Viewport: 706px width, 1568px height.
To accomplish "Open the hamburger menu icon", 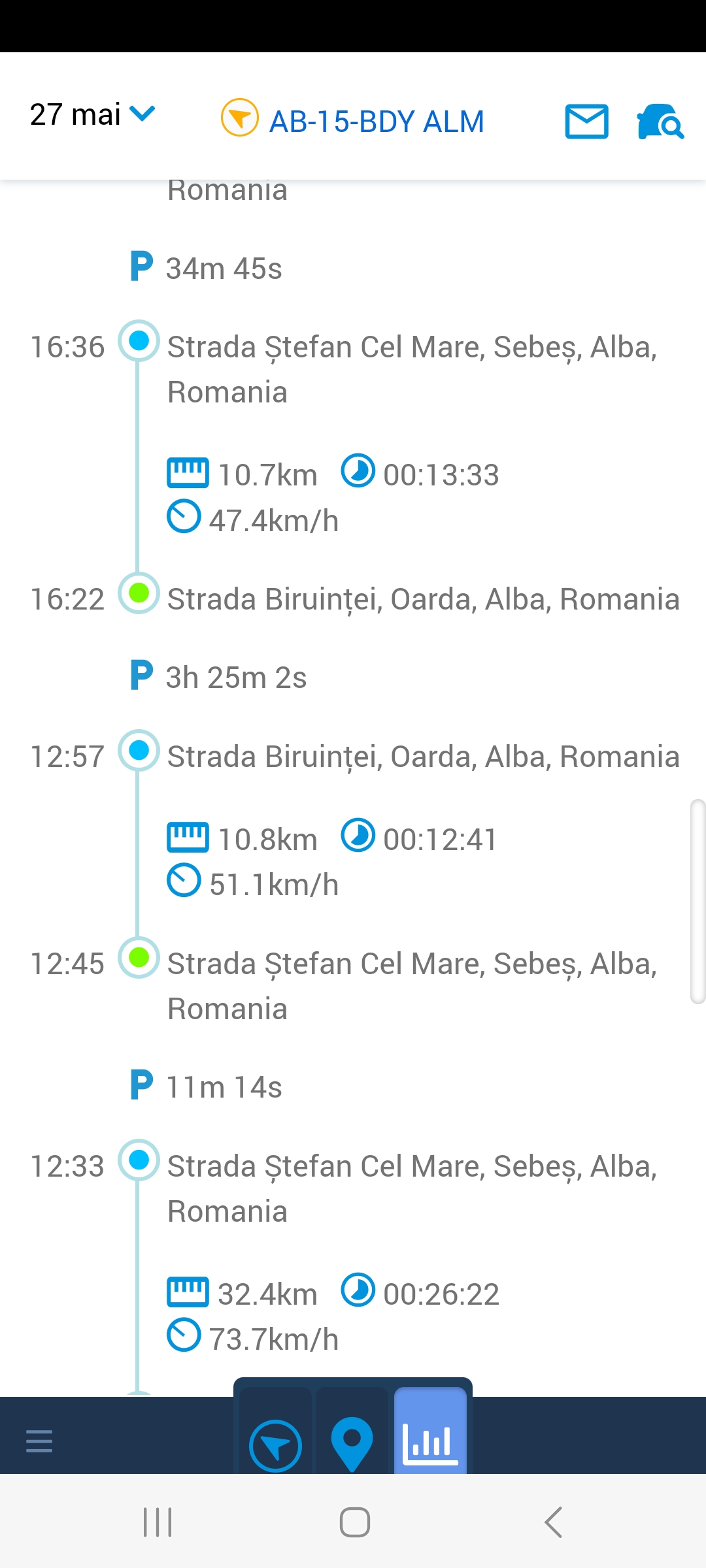I will (x=39, y=1441).
